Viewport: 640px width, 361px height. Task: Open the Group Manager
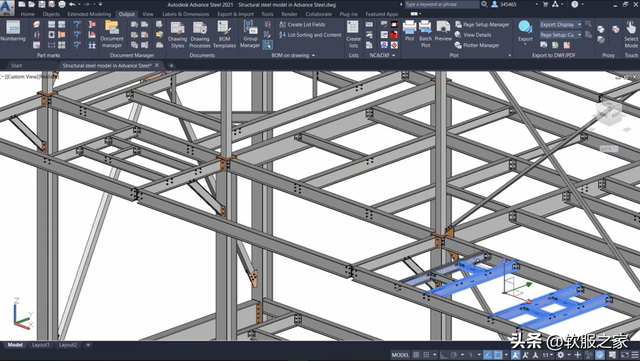click(250, 34)
